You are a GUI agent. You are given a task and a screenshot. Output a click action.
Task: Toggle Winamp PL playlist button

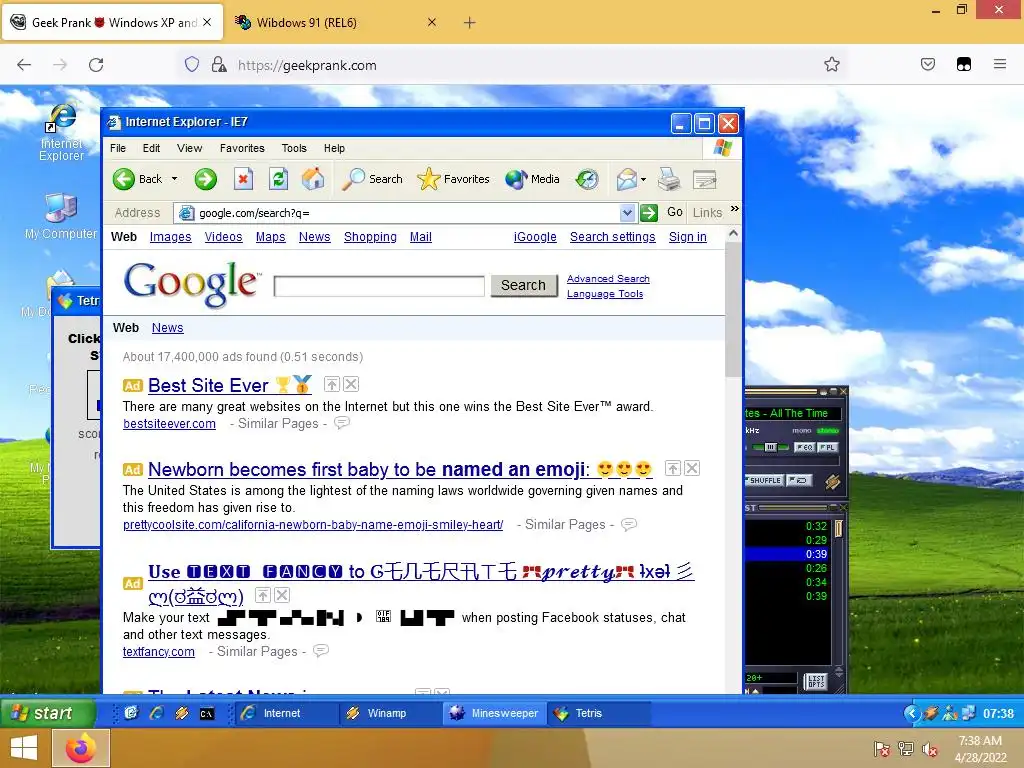(827, 447)
